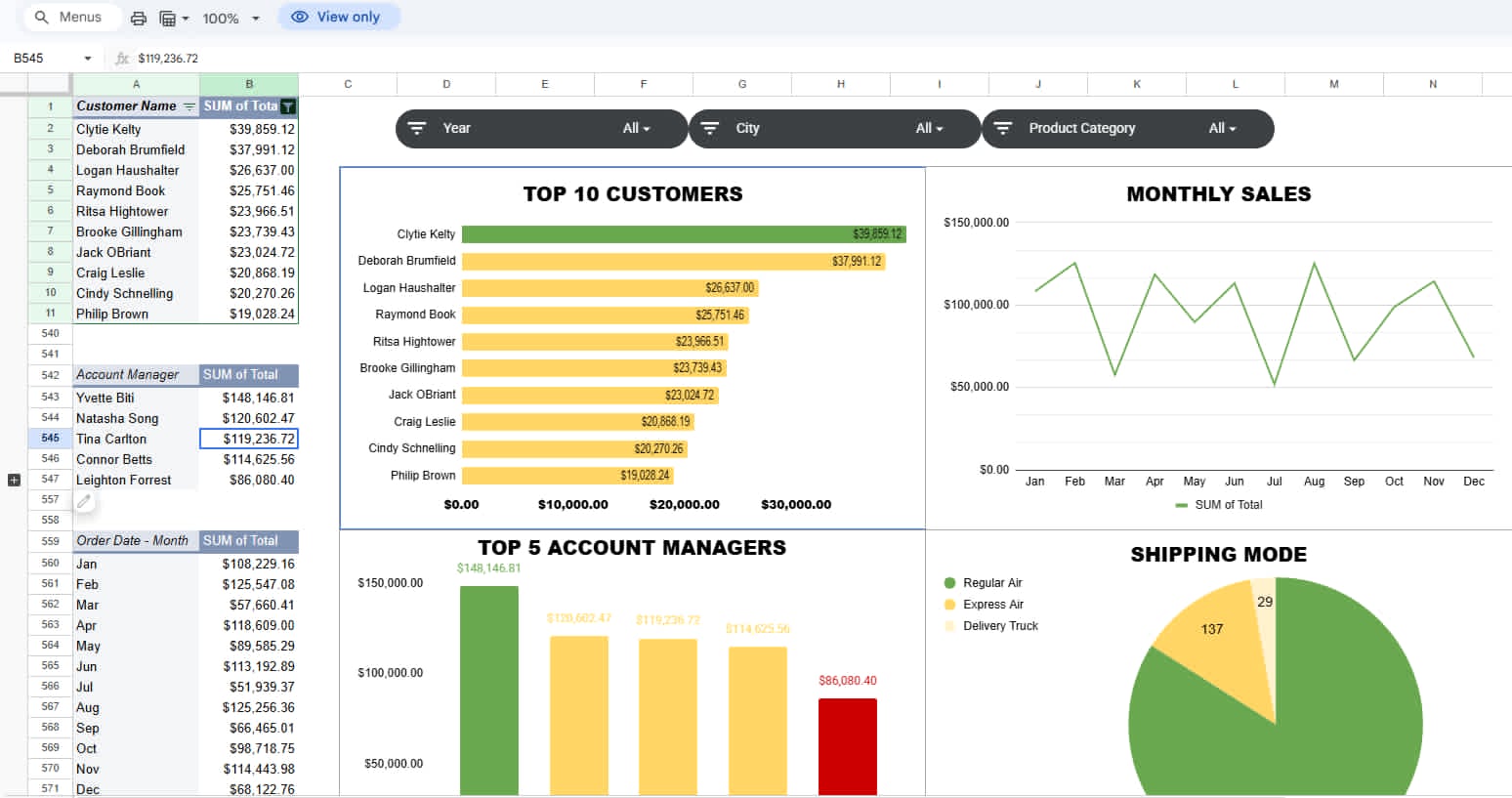Select row 545 header
This screenshot has width=1512, height=798.
[51, 439]
